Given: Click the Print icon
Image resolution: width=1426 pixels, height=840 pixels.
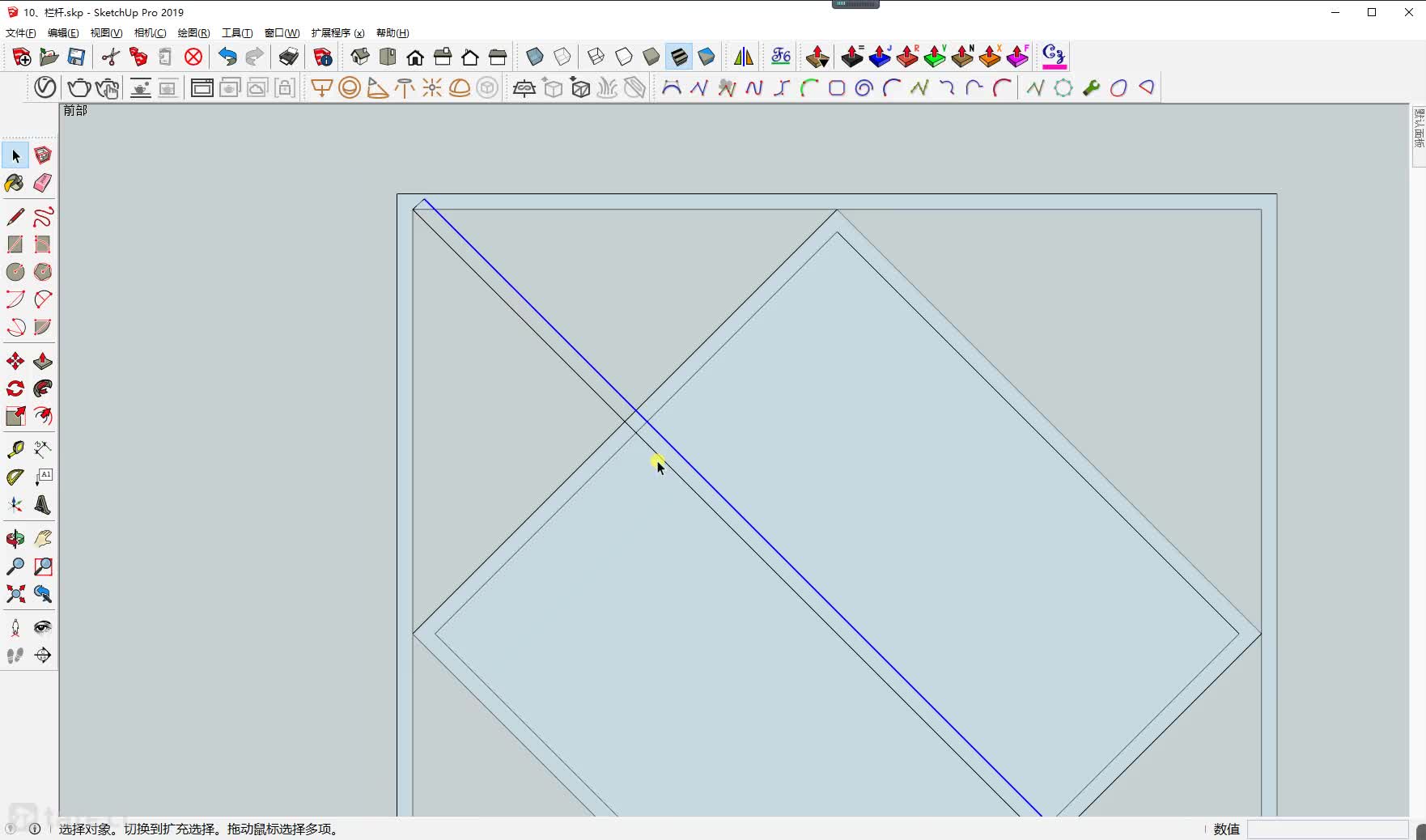Looking at the screenshot, I should click(x=289, y=57).
